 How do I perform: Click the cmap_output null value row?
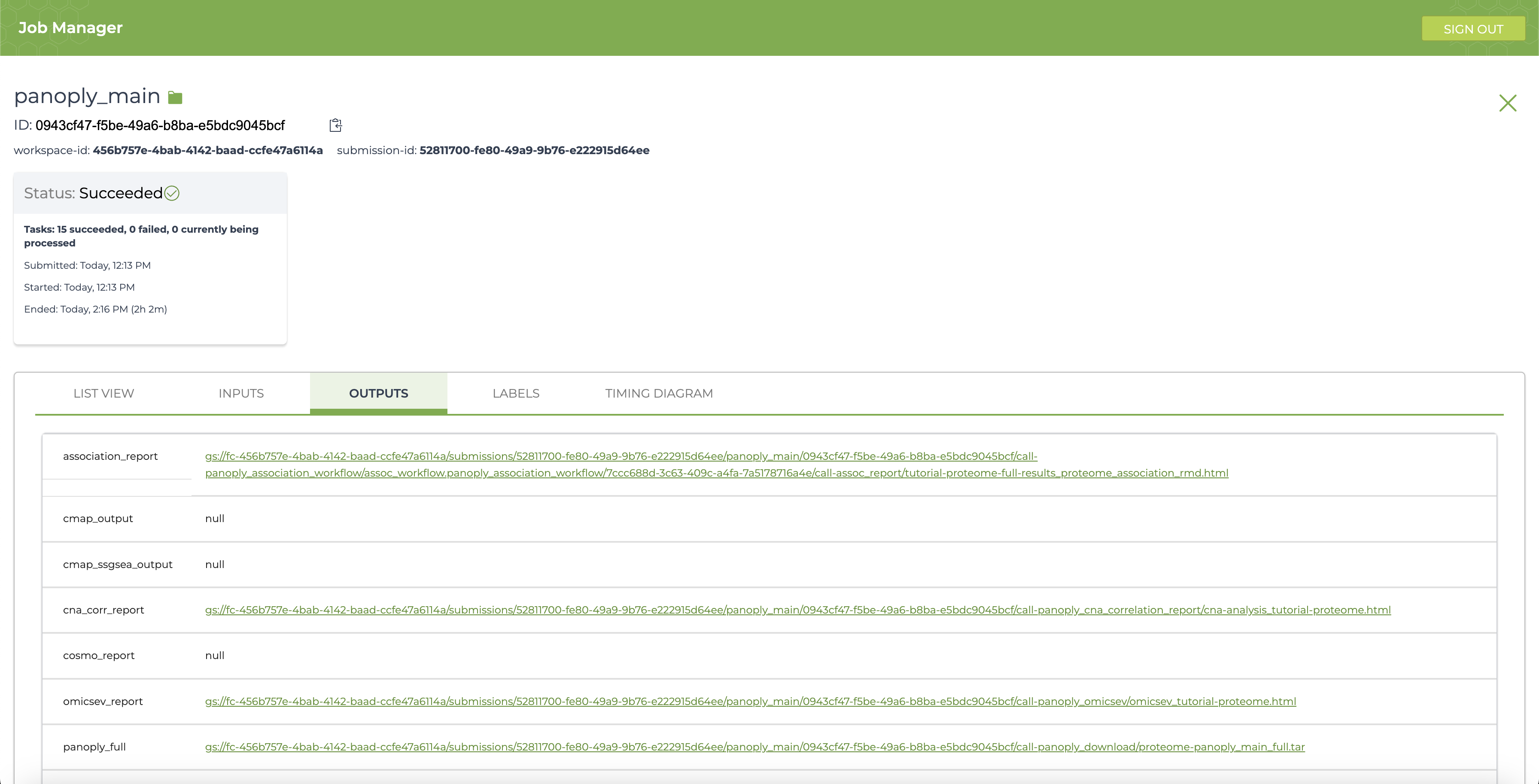214,518
